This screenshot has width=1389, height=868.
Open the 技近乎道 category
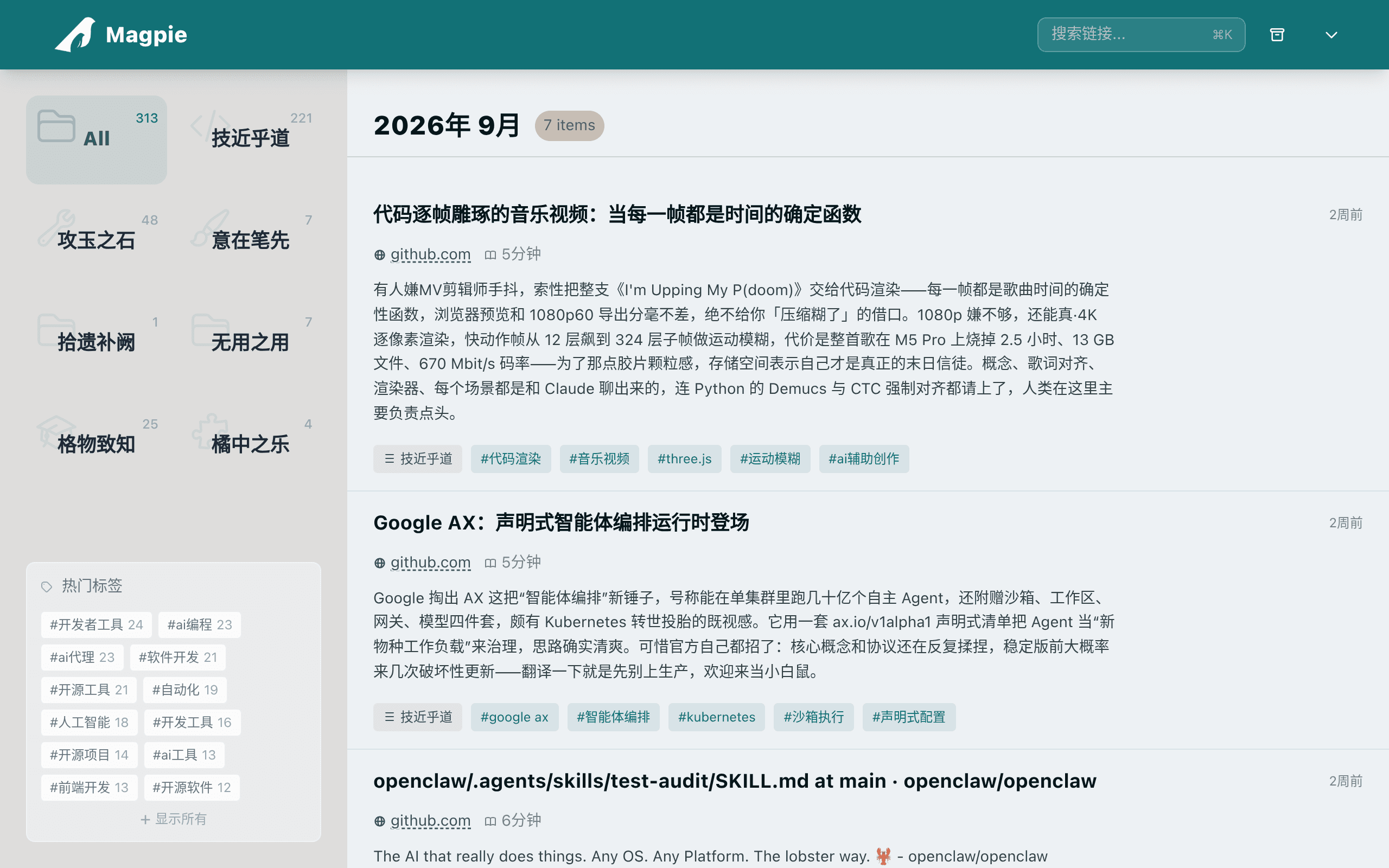(251, 139)
